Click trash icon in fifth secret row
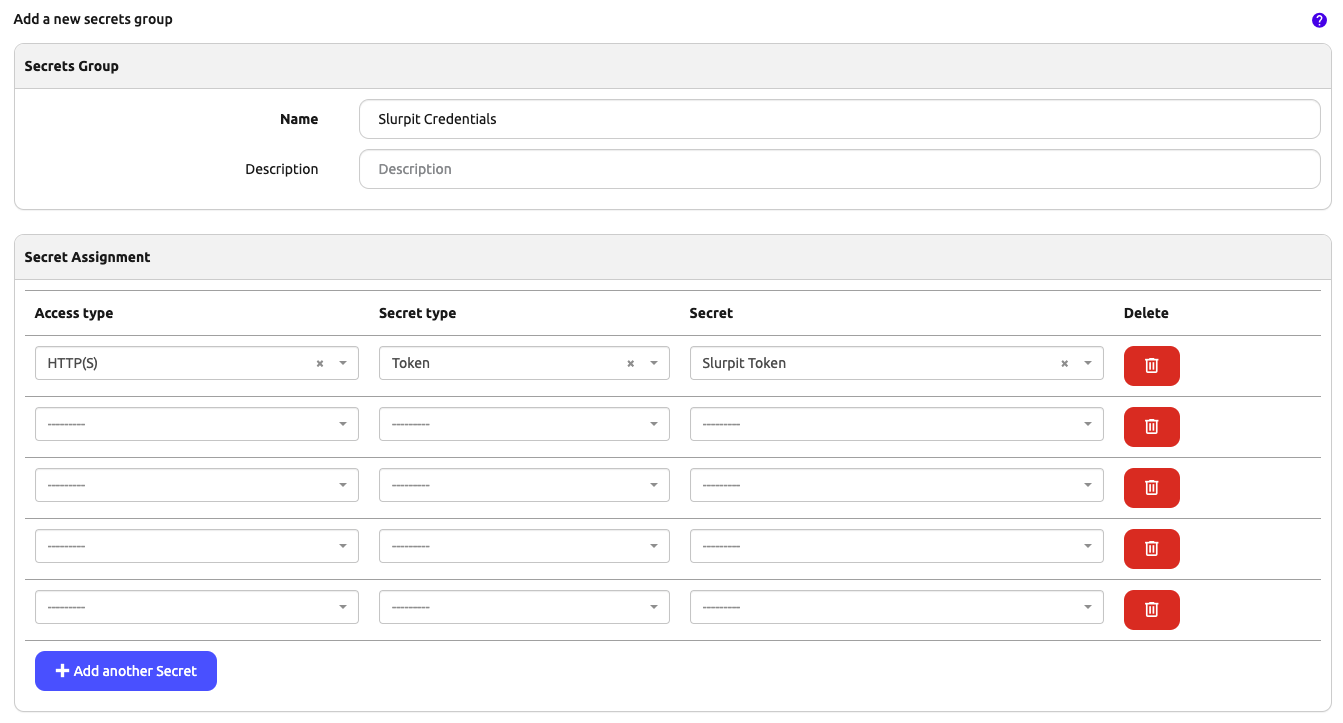1343x723 pixels. [x=1151, y=610]
